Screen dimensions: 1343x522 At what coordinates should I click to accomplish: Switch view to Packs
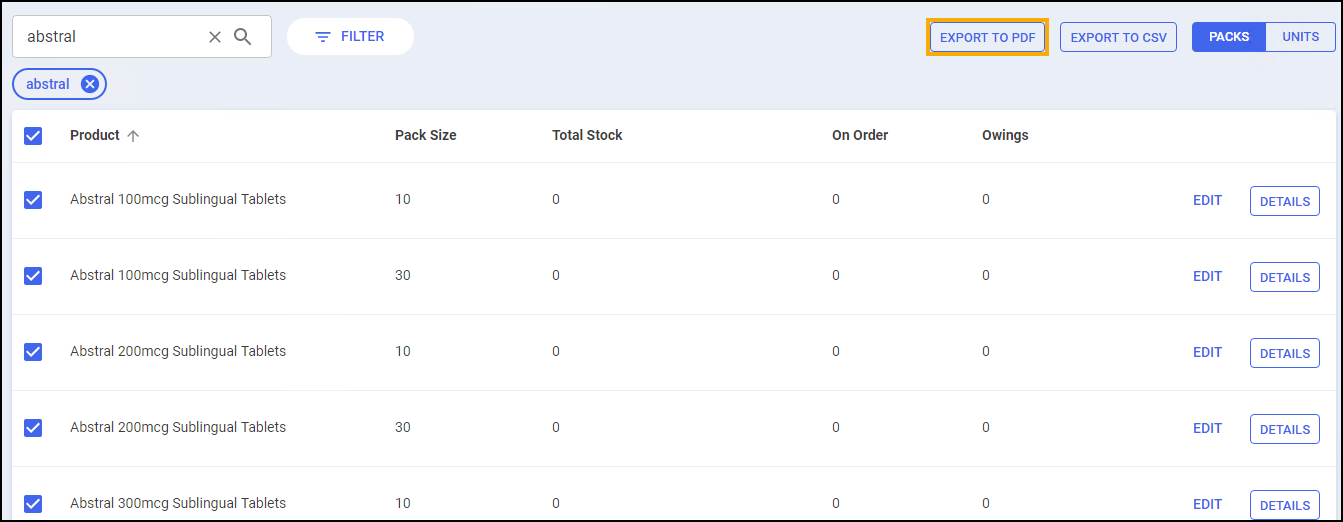point(1229,37)
